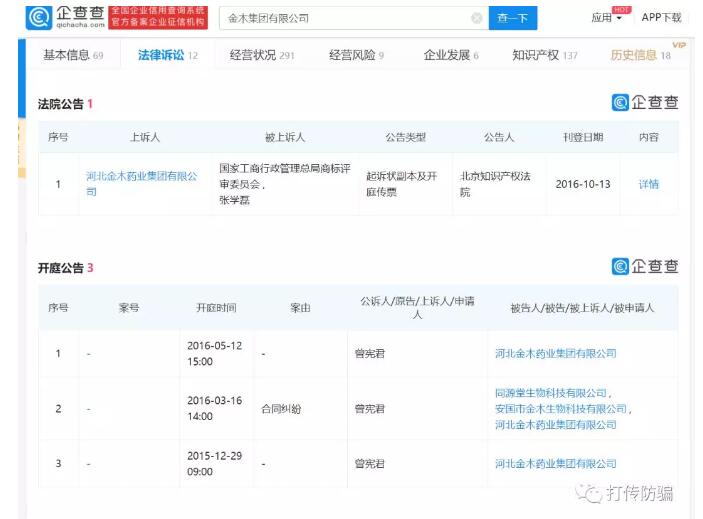Click the 查一下 search button
This screenshot has height=519, width=703.
pyautogui.click(x=512, y=18)
